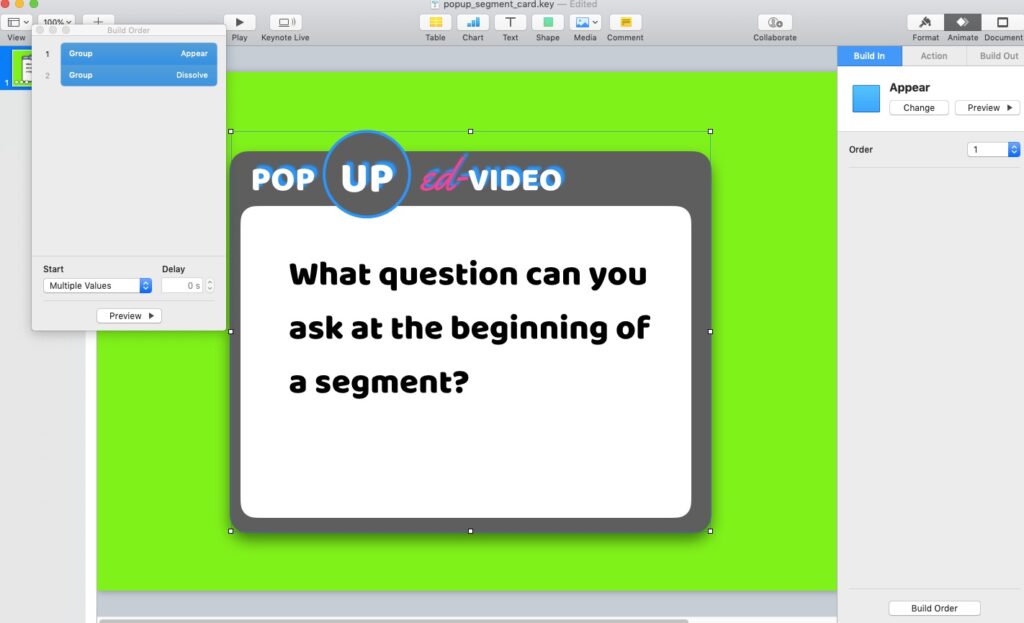The height and width of the screenshot is (623, 1024).
Task: Click the Add Slide plus button
Action: [x=98, y=22]
